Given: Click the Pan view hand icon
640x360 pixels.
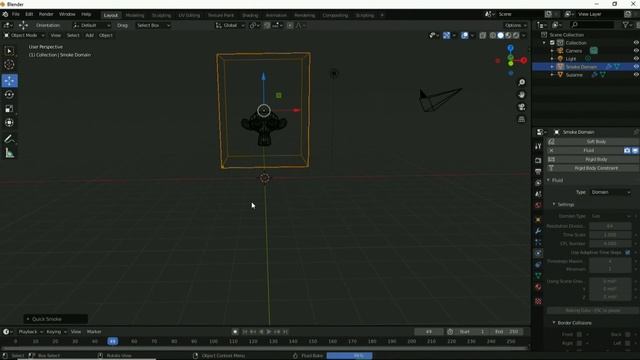Looking at the screenshot, I should click(522, 95).
